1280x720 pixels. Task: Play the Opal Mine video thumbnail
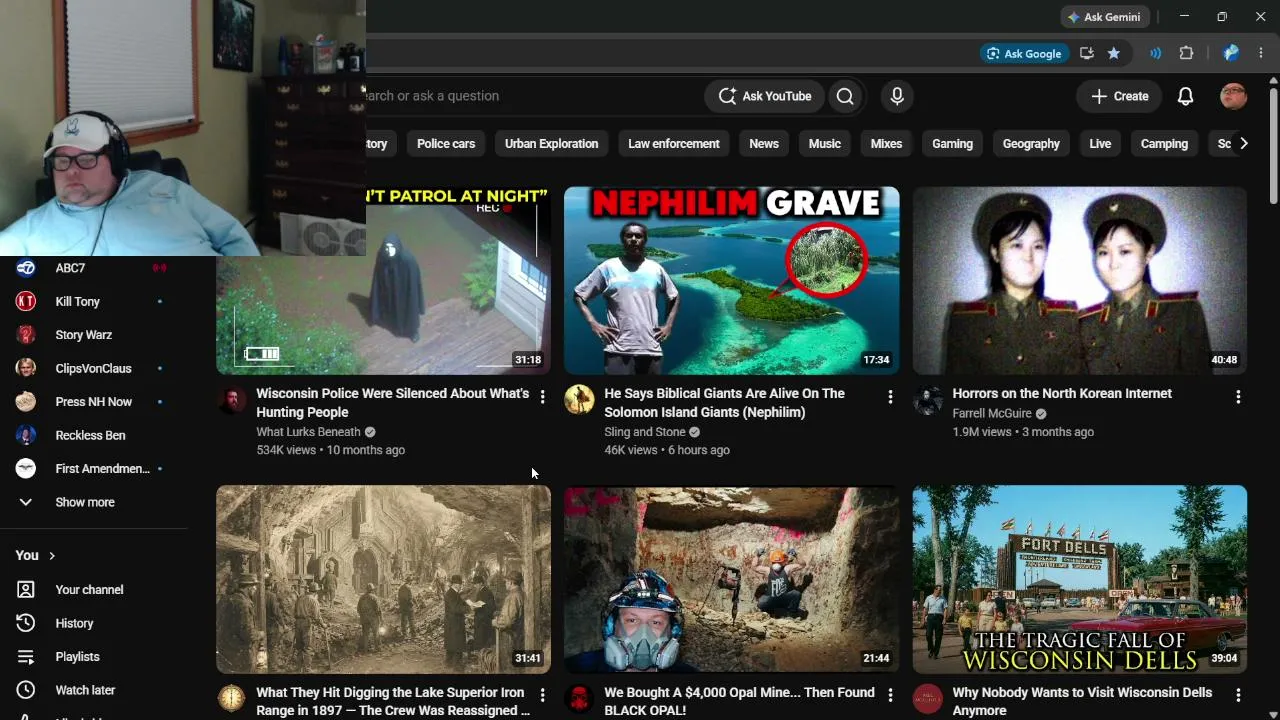[x=732, y=579]
